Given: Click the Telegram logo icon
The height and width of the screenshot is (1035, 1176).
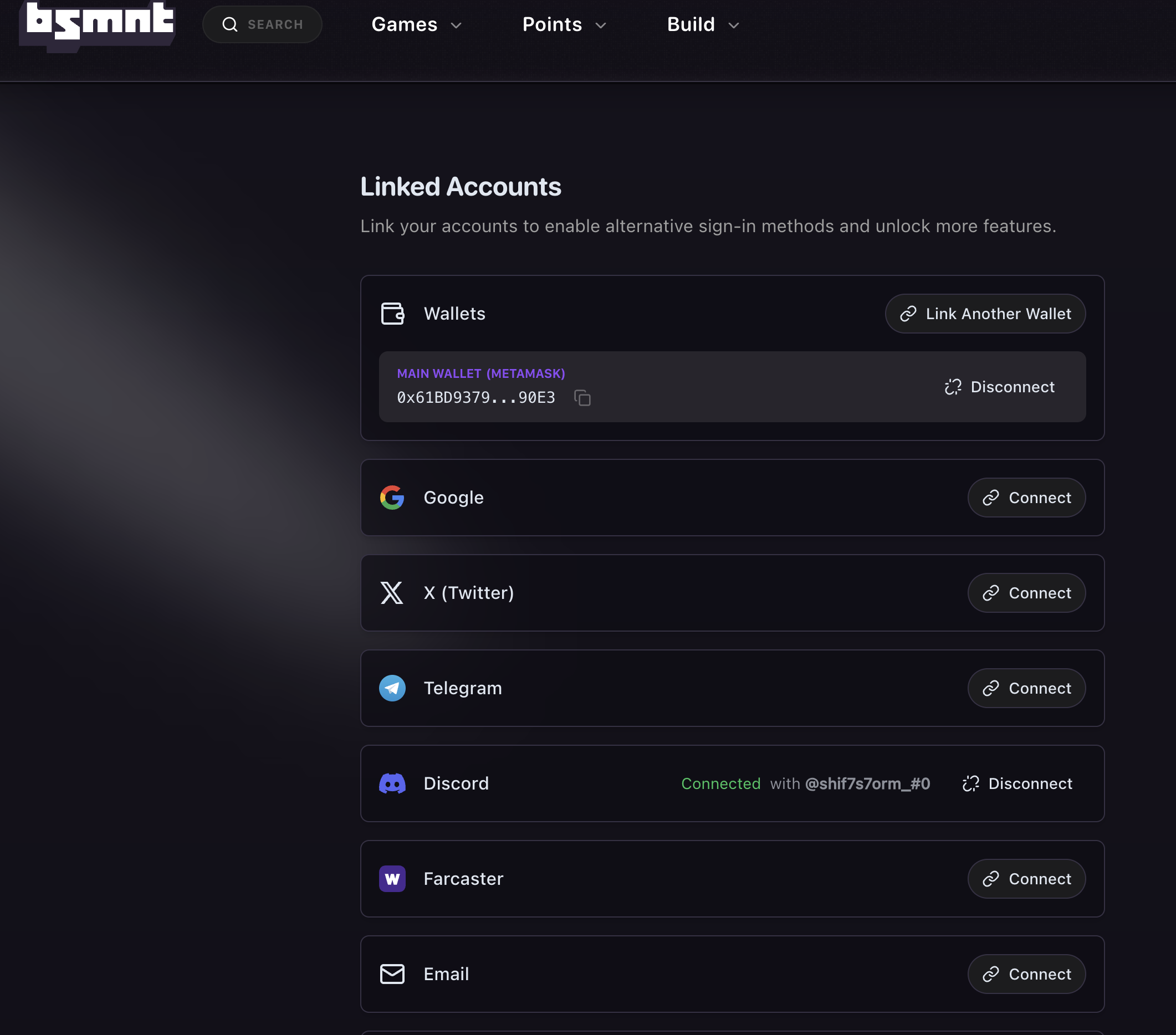Looking at the screenshot, I should tap(392, 688).
